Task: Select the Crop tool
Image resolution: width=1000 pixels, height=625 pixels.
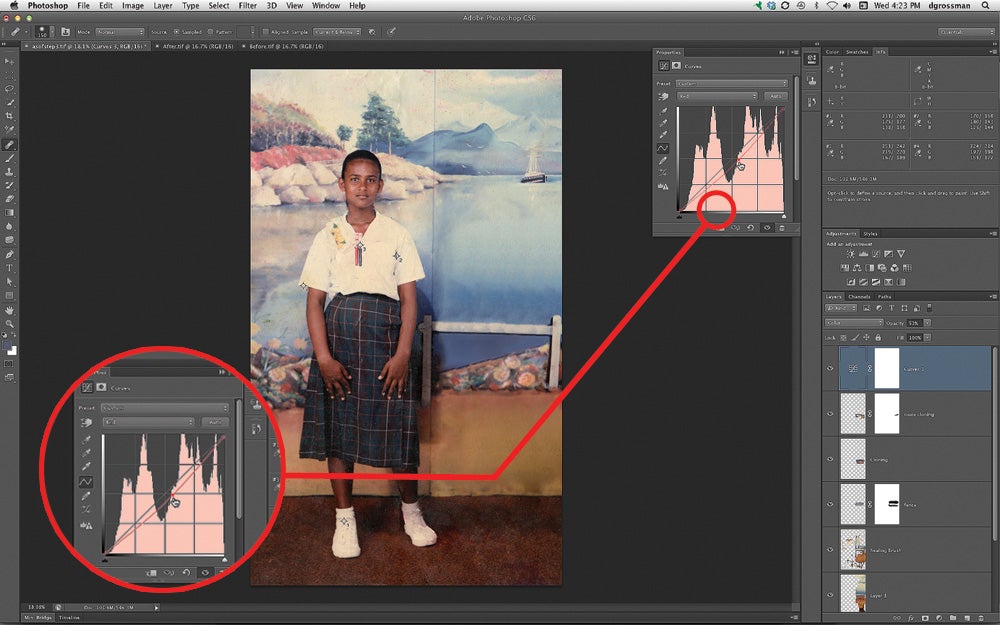Action: tap(9, 116)
